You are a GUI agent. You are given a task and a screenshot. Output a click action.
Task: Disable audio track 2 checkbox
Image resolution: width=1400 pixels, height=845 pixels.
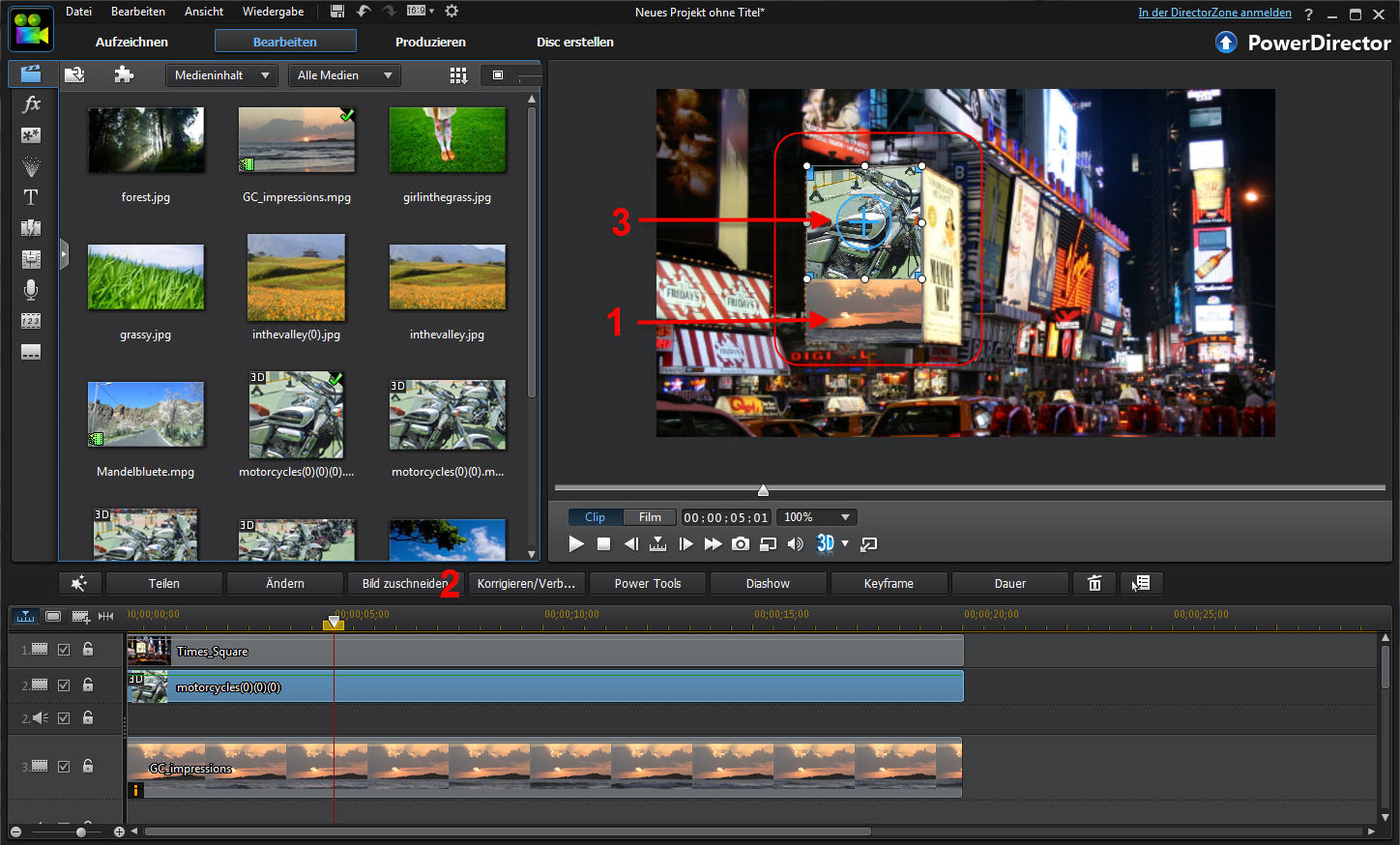pos(64,718)
